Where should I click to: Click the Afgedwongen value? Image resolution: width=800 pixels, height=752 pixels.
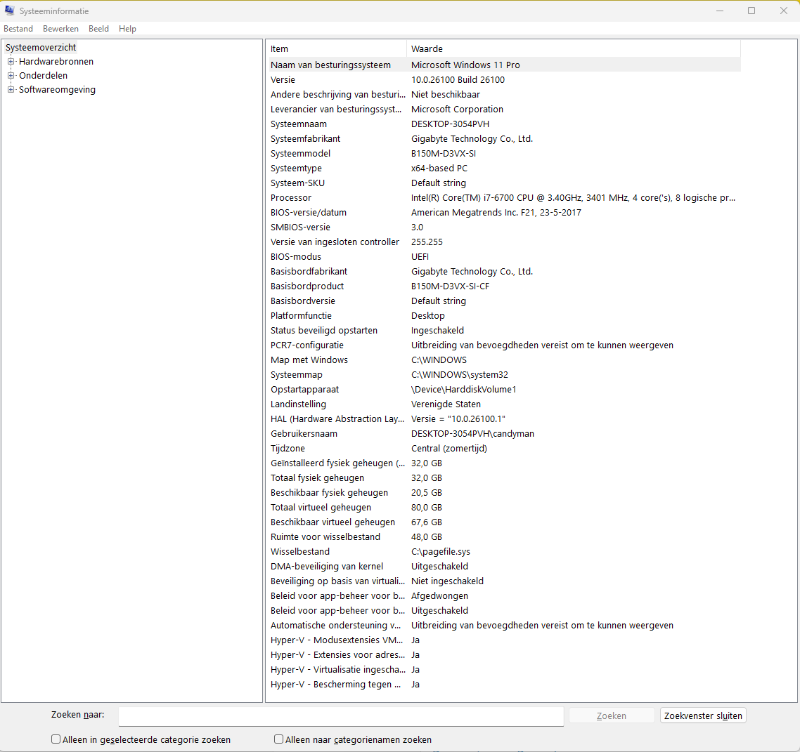point(439,596)
